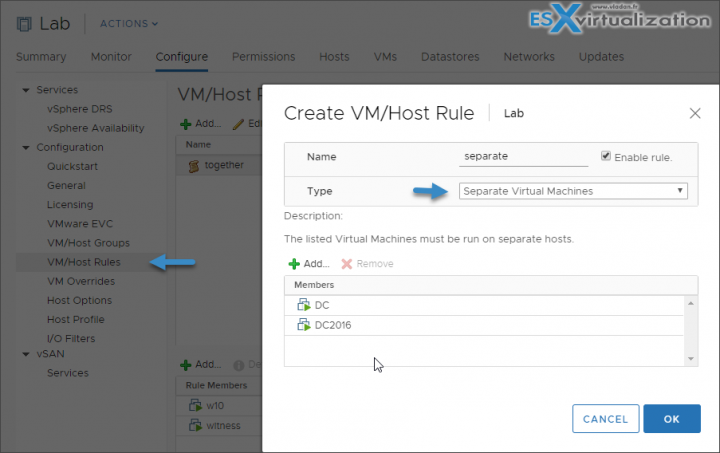
Task: Open the rule Type dropdown
Action: (x=573, y=191)
